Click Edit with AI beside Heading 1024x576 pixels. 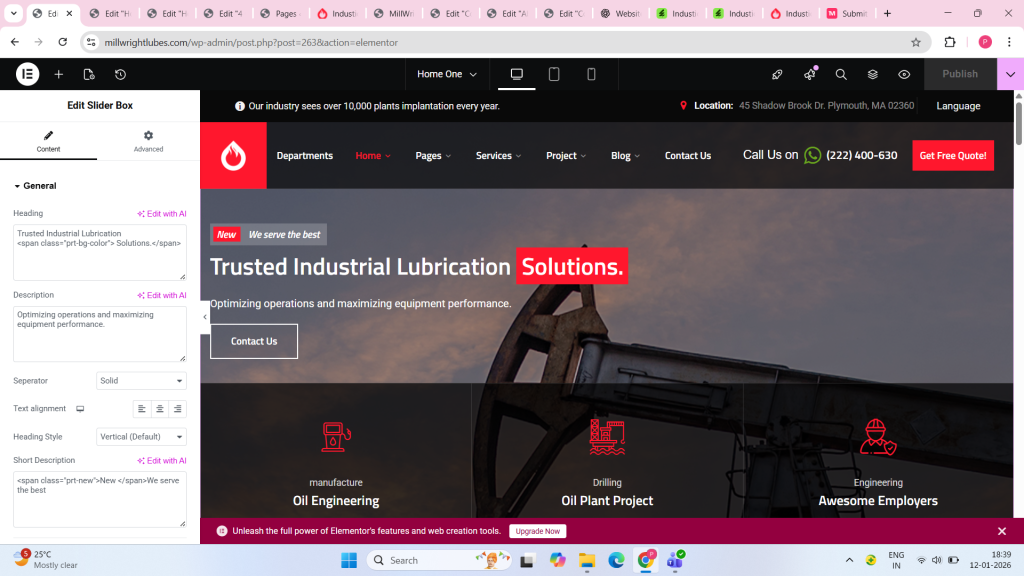coord(162,214)
